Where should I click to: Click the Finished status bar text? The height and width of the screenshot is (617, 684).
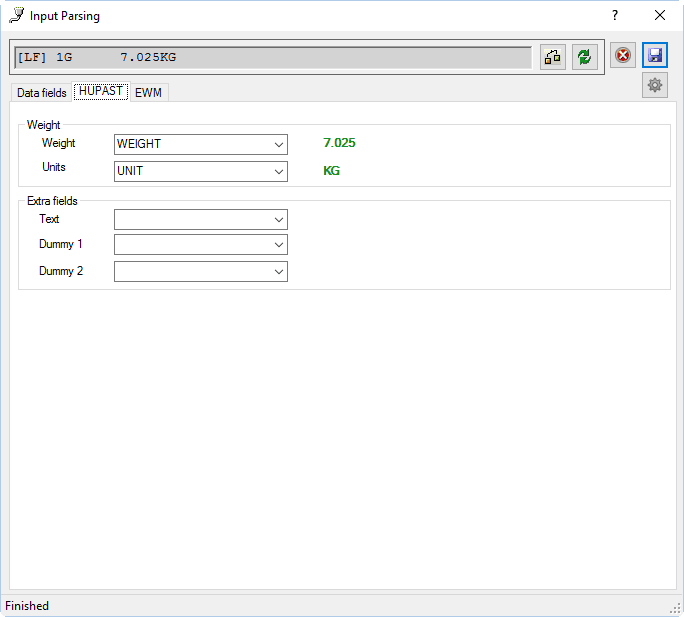coord(27,606)
